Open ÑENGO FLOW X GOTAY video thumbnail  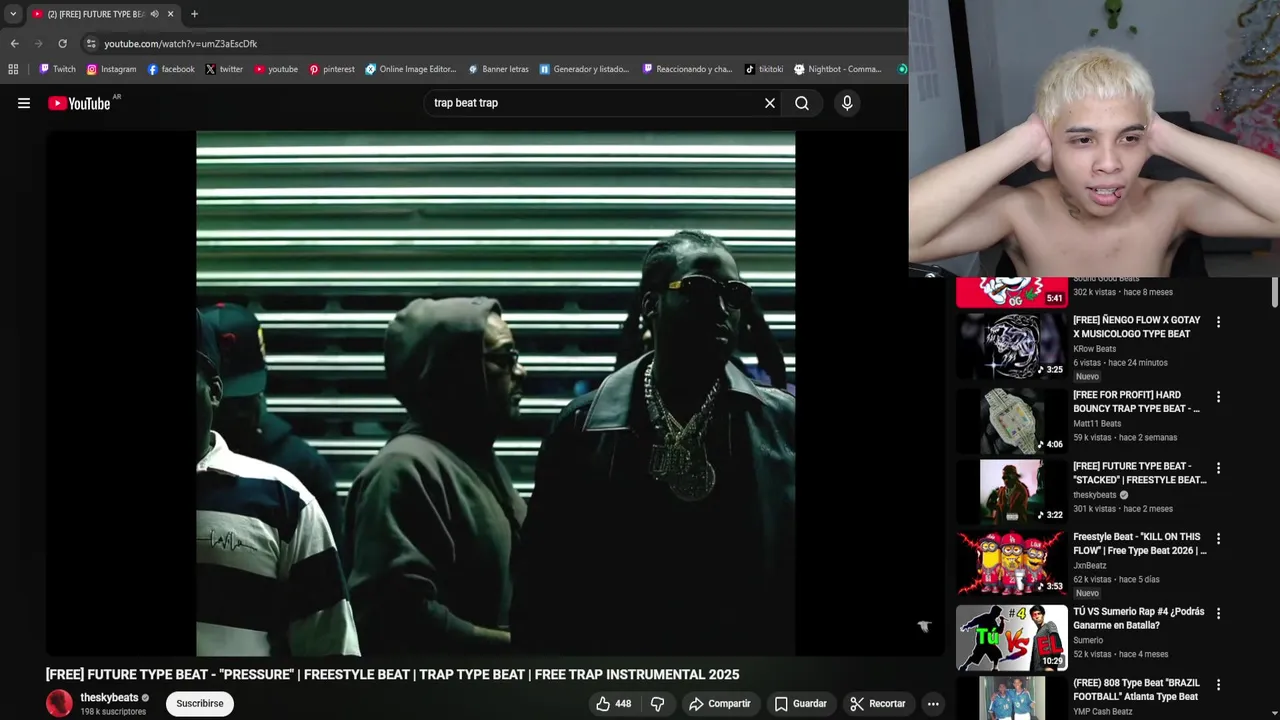coord(1012,346)
